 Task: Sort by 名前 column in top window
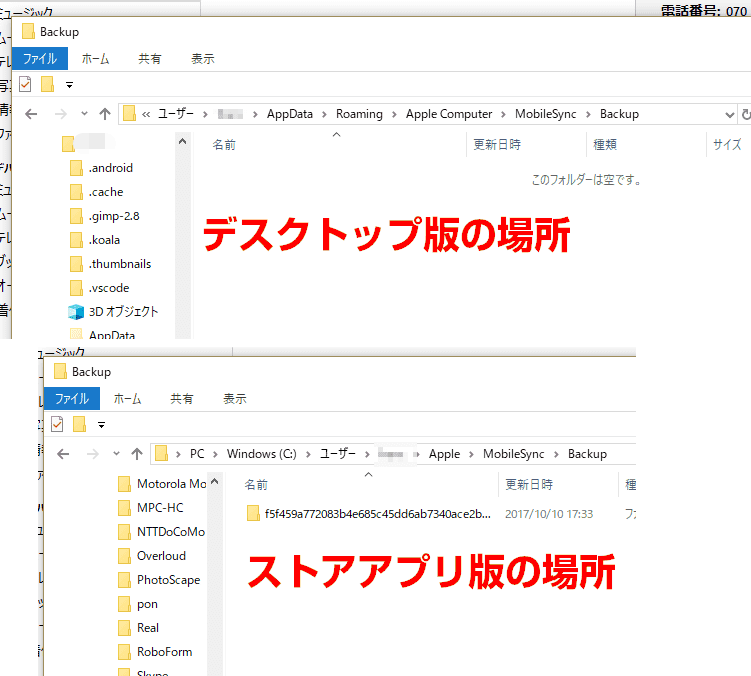[224, 144]
